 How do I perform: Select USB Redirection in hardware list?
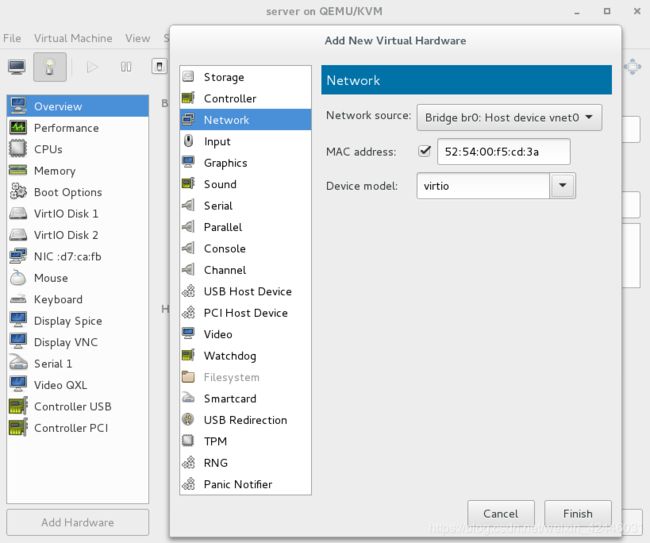245,420
